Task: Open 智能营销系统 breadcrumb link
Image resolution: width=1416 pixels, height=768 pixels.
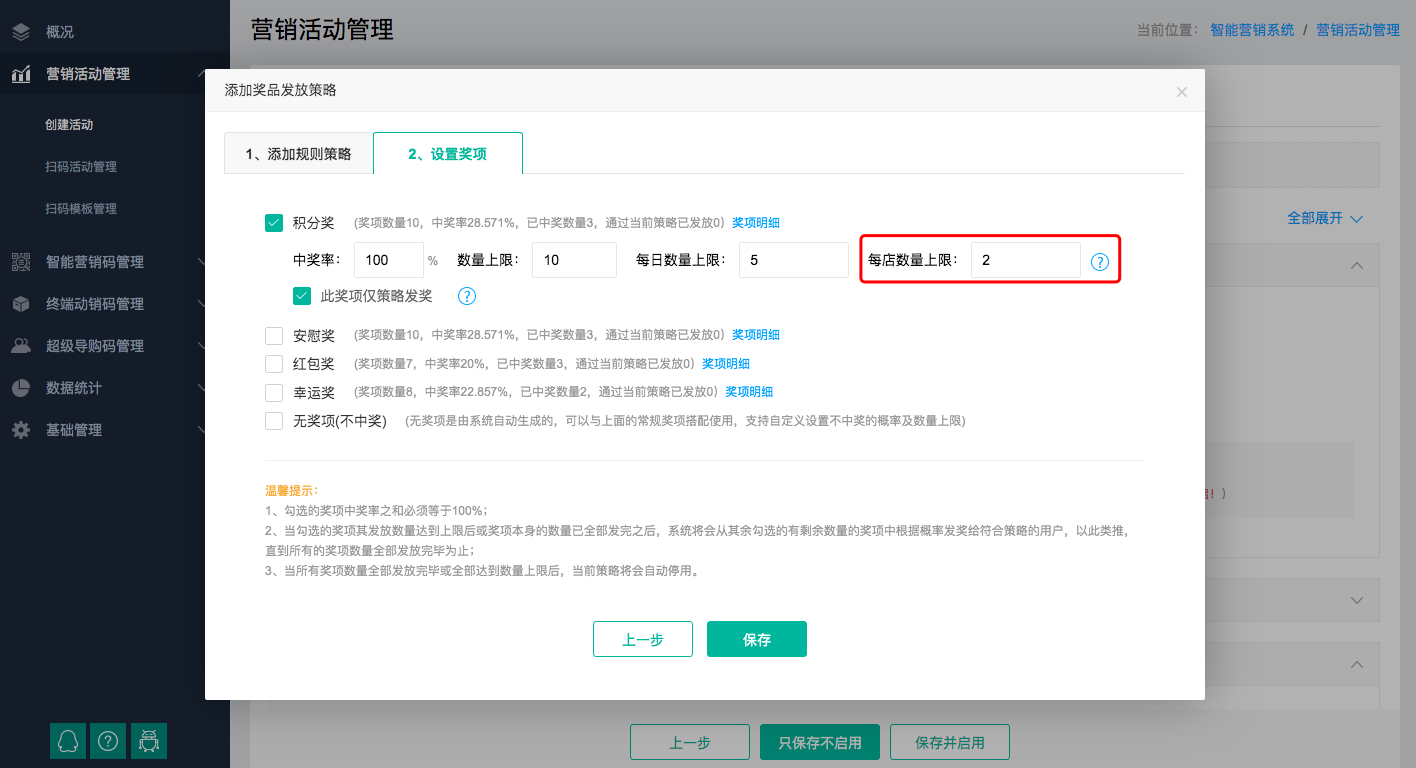Action: click(1252, 30)
